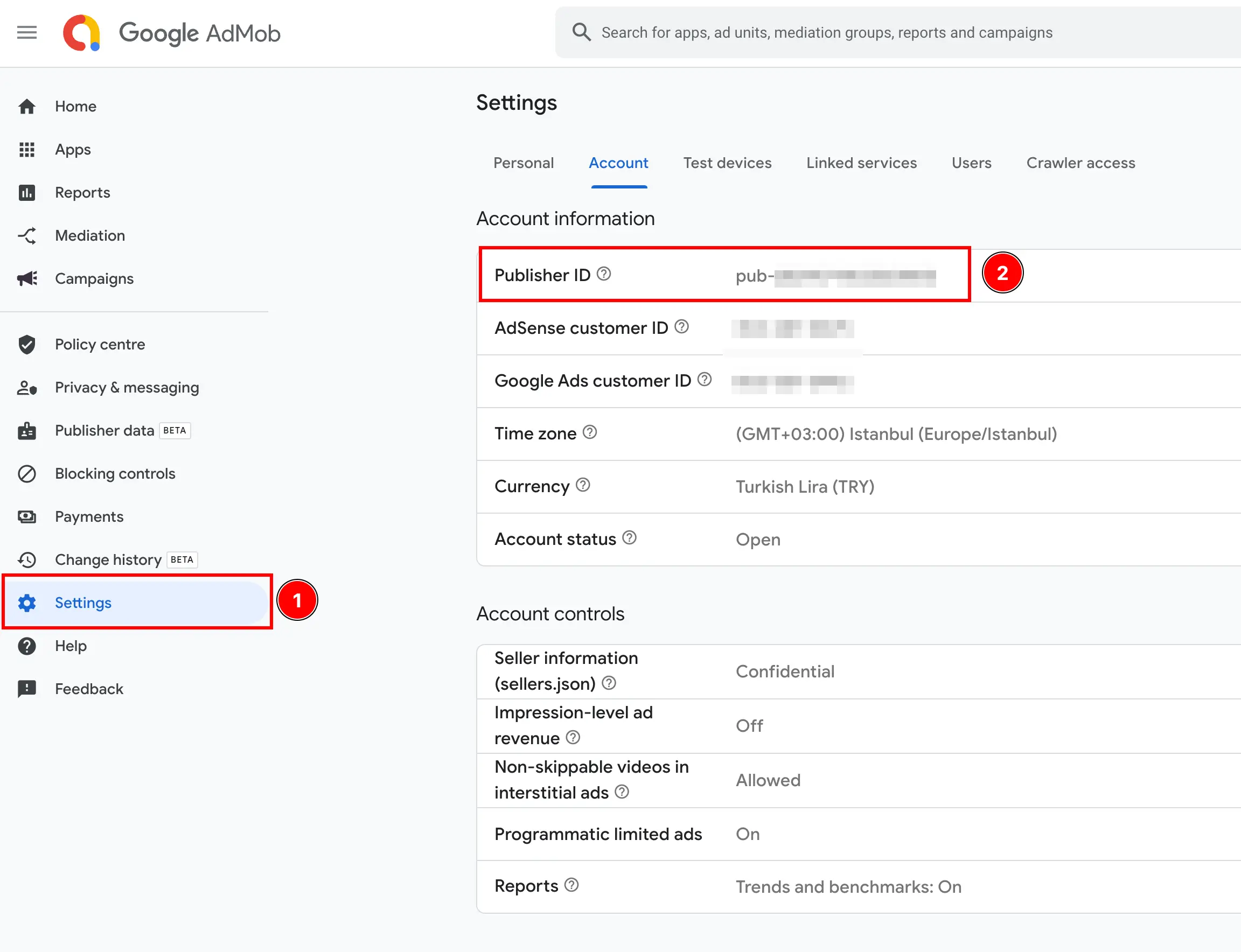Open the hamburger main menu
The width and height of the screenshot is (1241, 952).
pyautogui.click(x=26, y=32)
